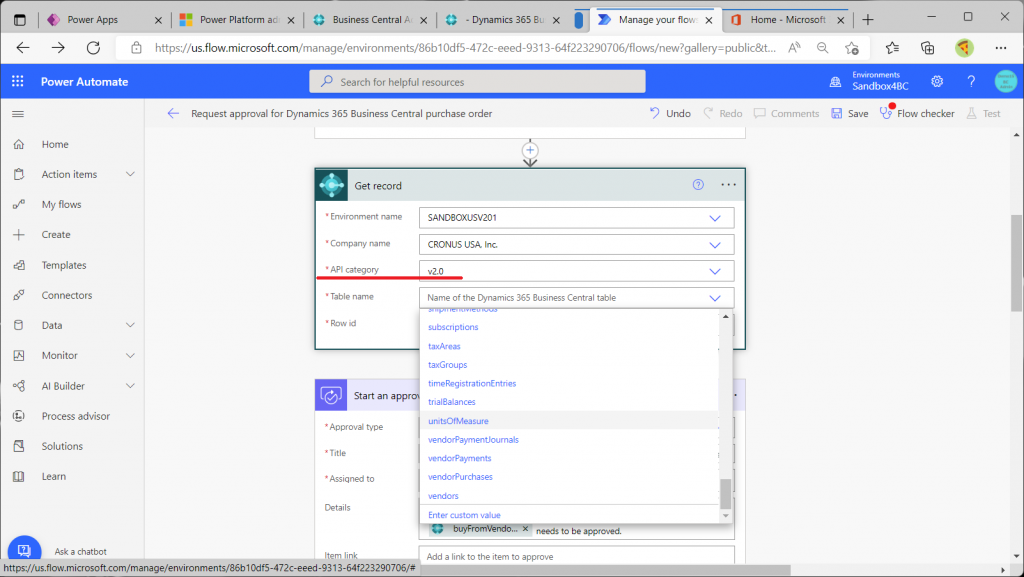The height and width of the screenshot is (577, 1024).
Task: Open Learn in the sidebar
Action: tap(54, 476)
